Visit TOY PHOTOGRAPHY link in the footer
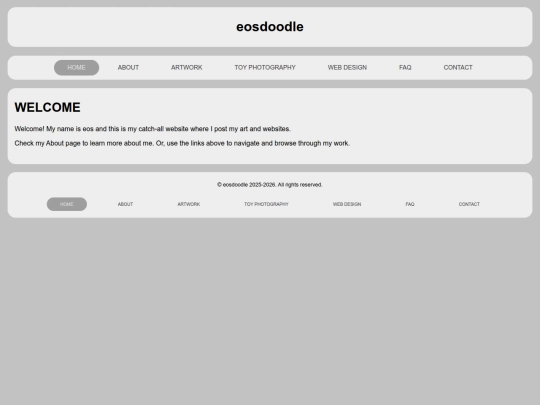Screen dimensions: 540x405 (x=266, y=204)
